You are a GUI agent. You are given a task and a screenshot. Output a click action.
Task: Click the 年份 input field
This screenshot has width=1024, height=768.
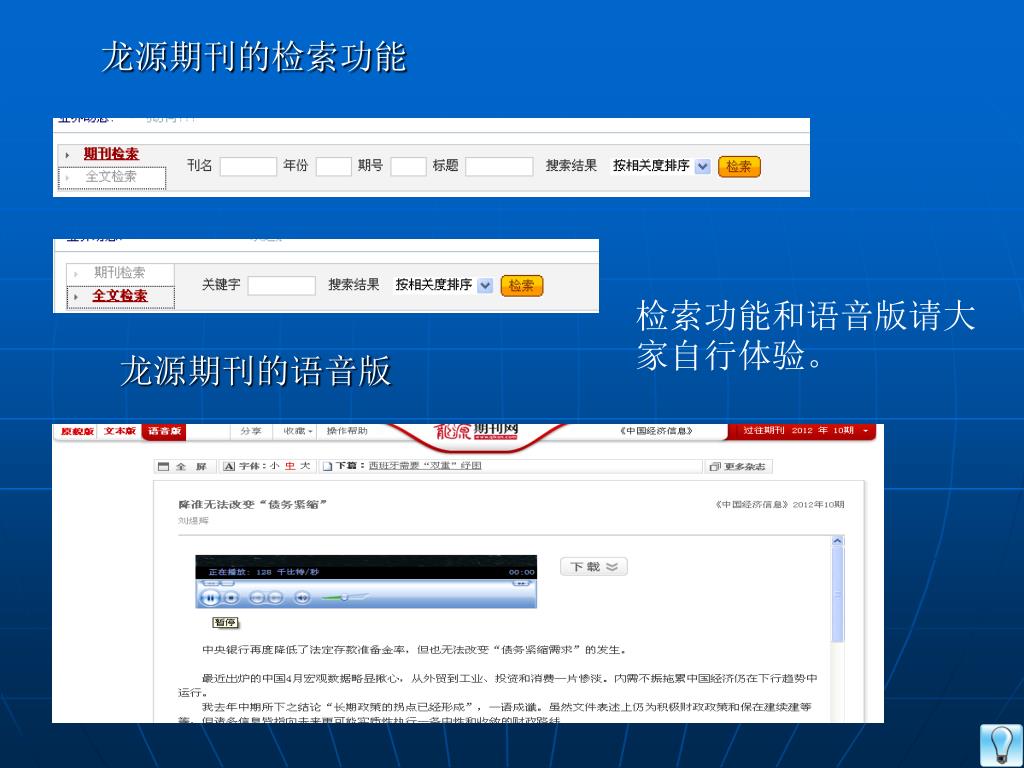(x=334, y=167)
